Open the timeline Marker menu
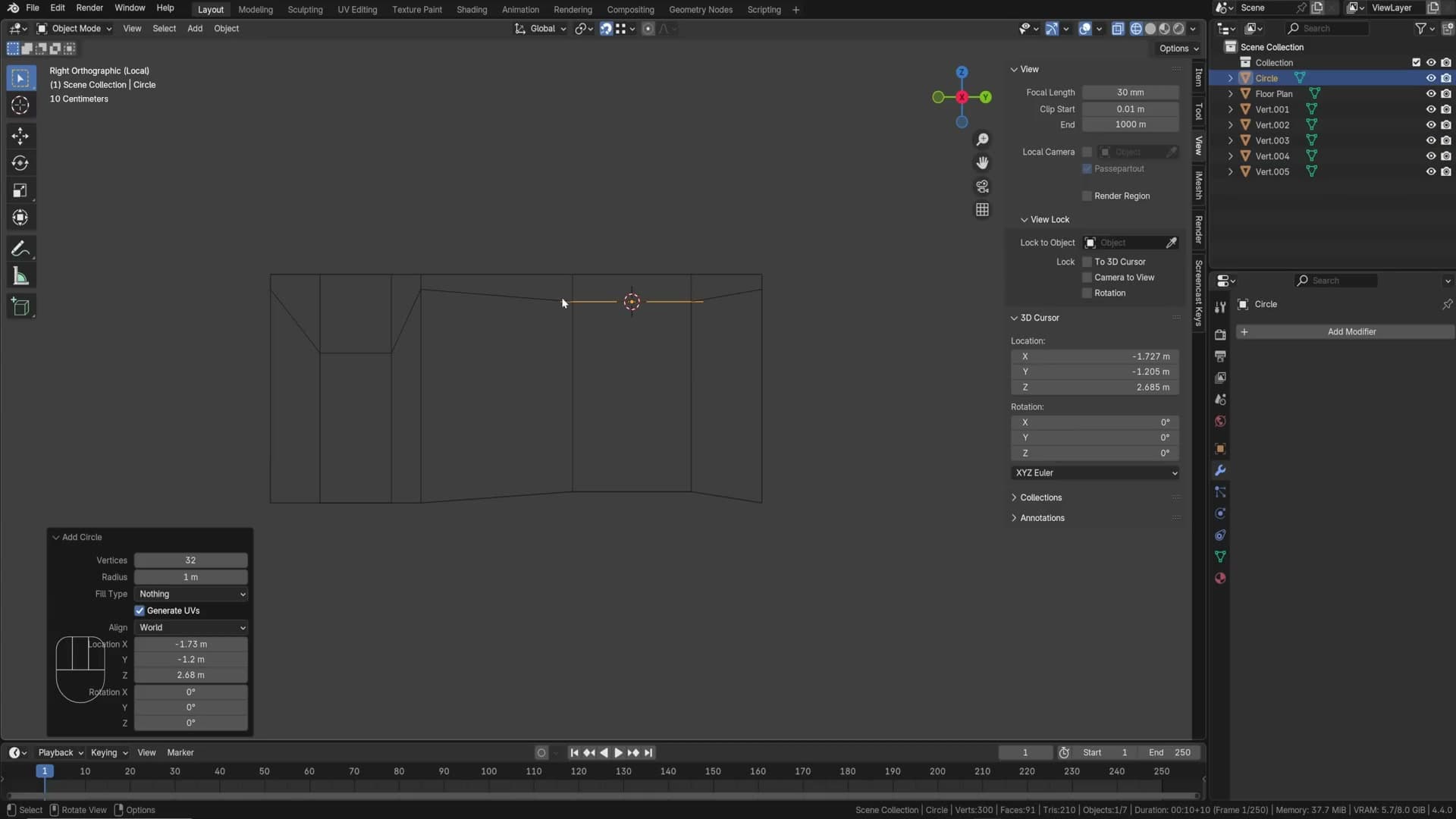This screenshot has height=819, width=1456. 180,753
